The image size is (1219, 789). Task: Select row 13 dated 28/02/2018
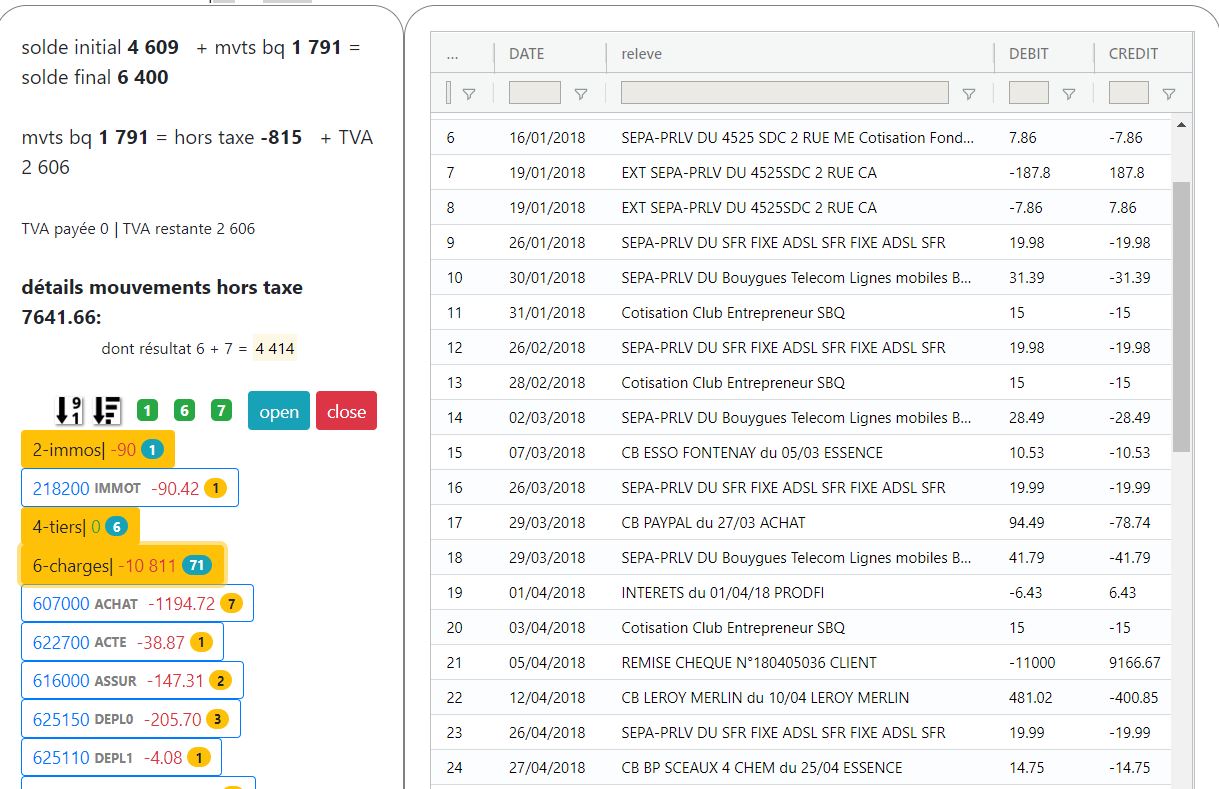pos(801,382)
